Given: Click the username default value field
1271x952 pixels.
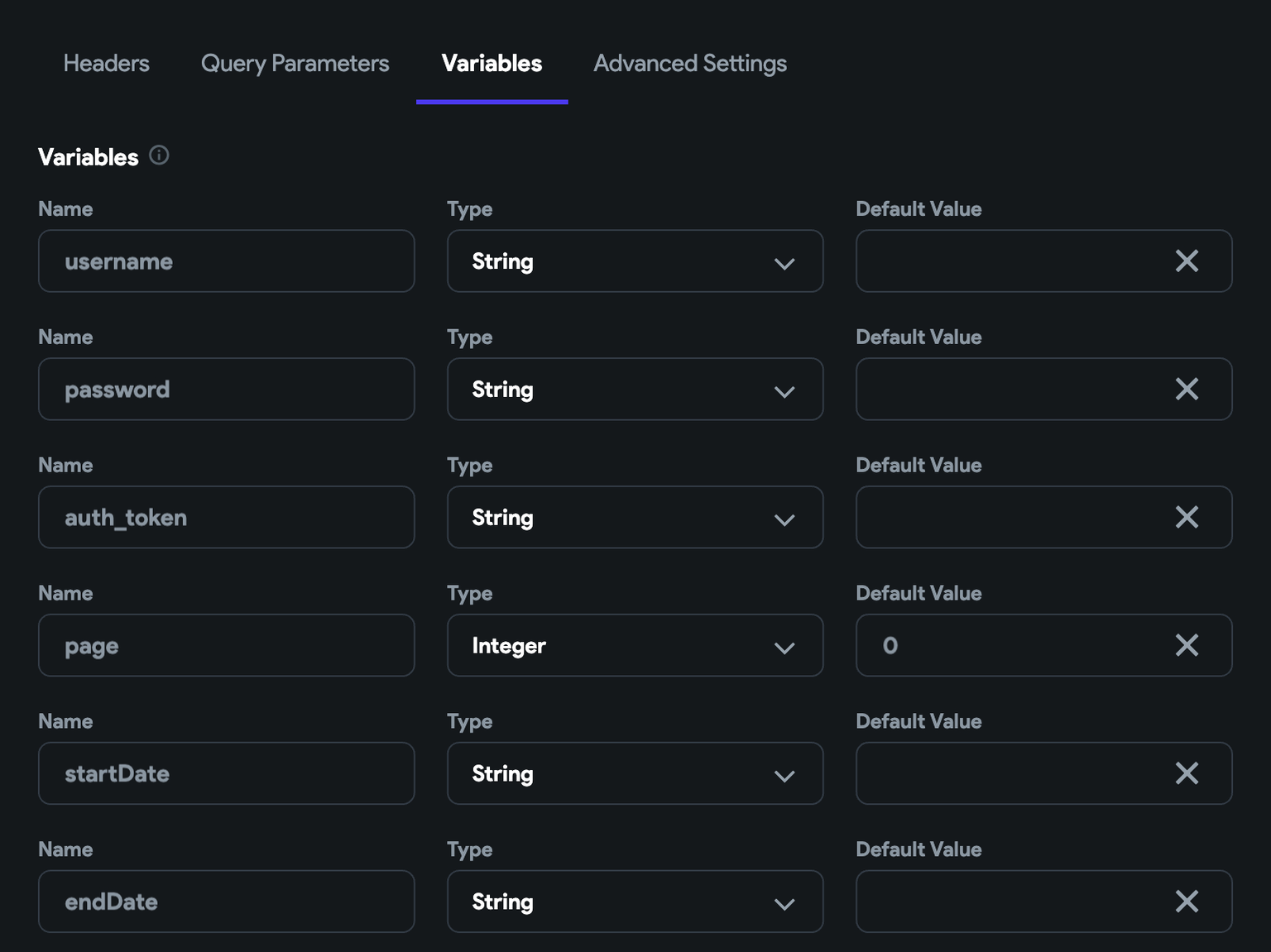Looking at the screenshot, I should pyautogui.click(x=1011, y=261).
